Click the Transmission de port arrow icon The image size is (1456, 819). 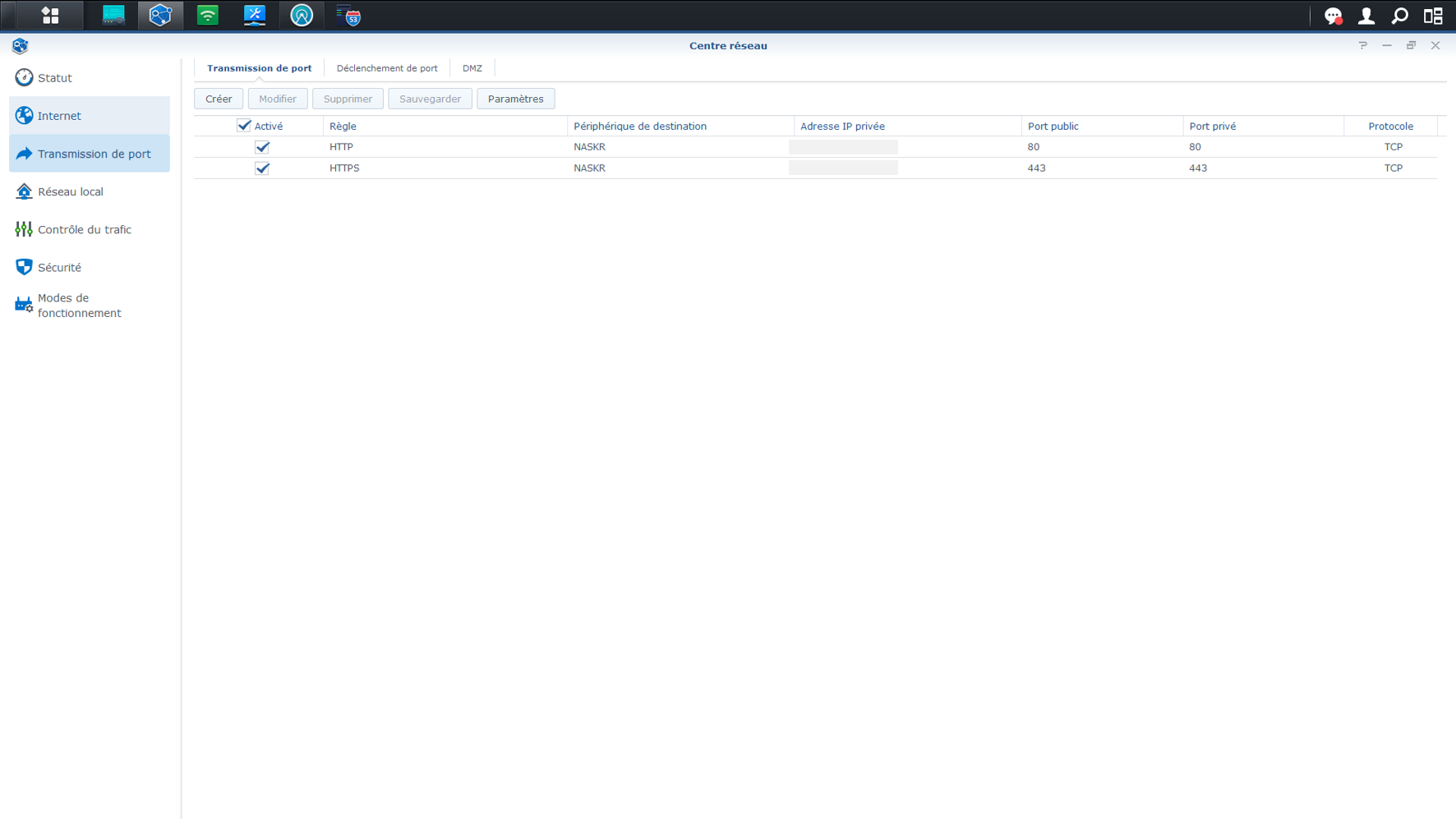(x=24, y=154)
